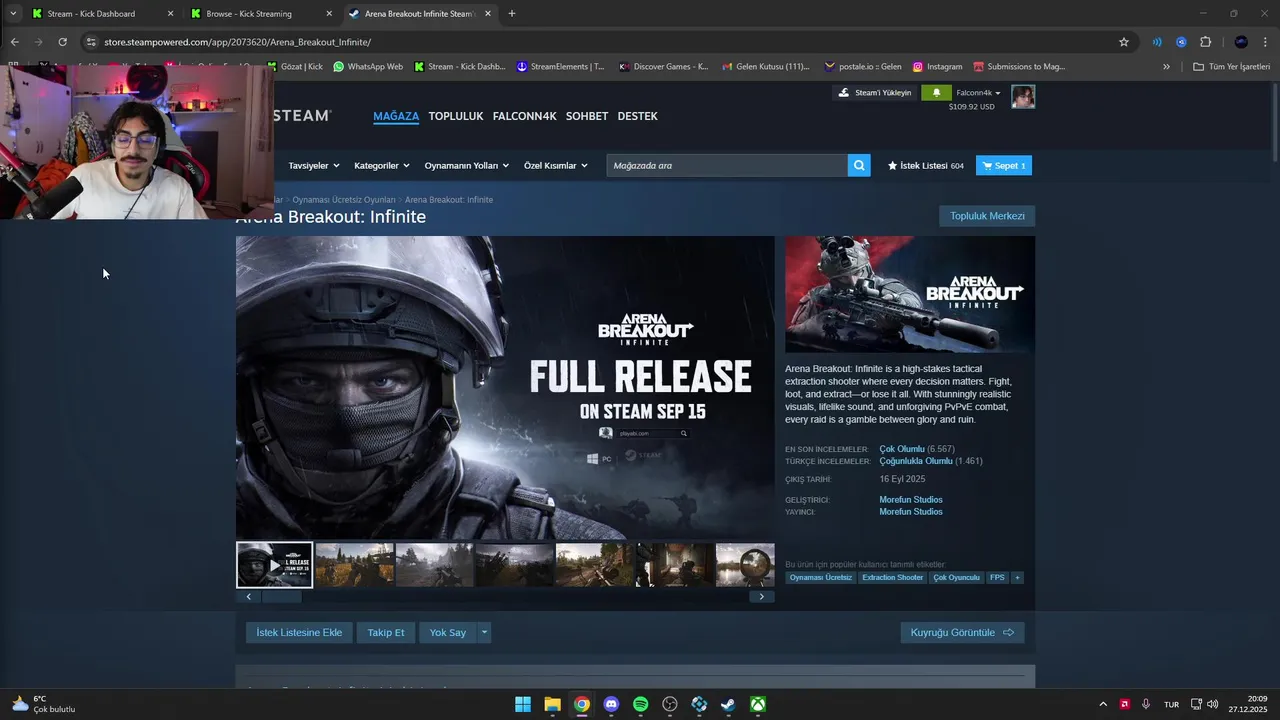The width and height of the screenshot is (1280, 720).
Task: Bookmark this page with the star icon
Action: point(1124,42)
